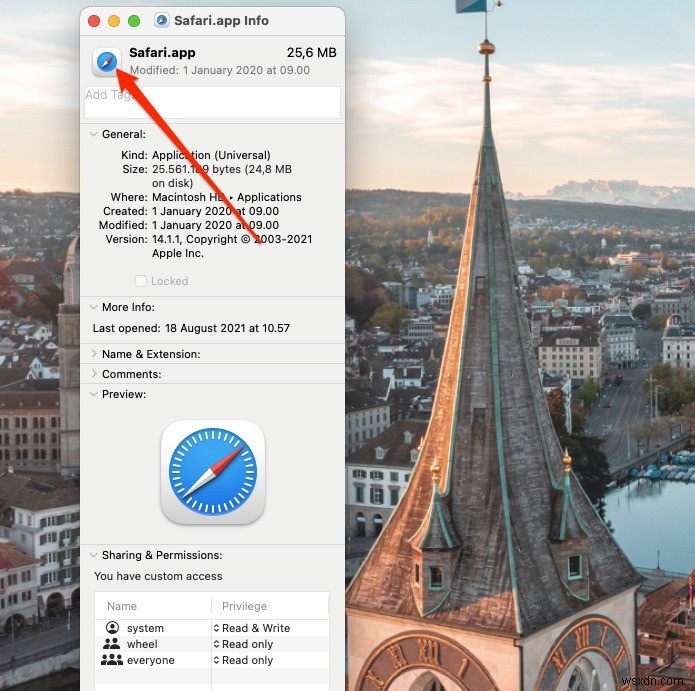Expand the Name & Extension section

click(x=94, y=354)
